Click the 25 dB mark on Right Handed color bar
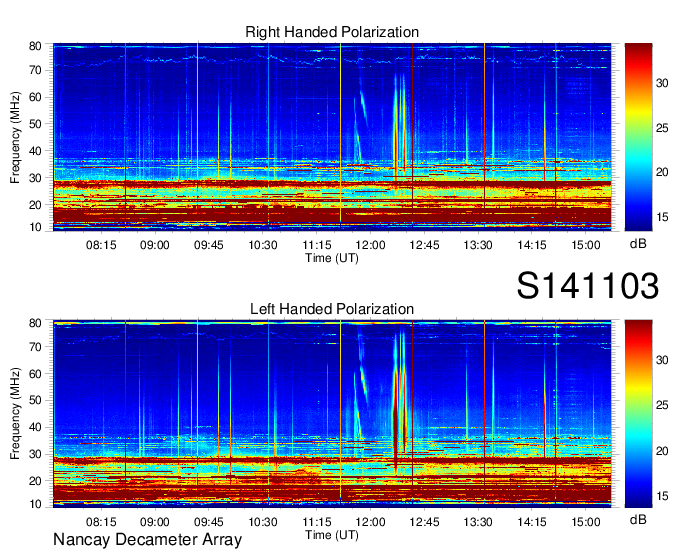Viewport: 680px width, 552px height. click(x=662, y=128)
